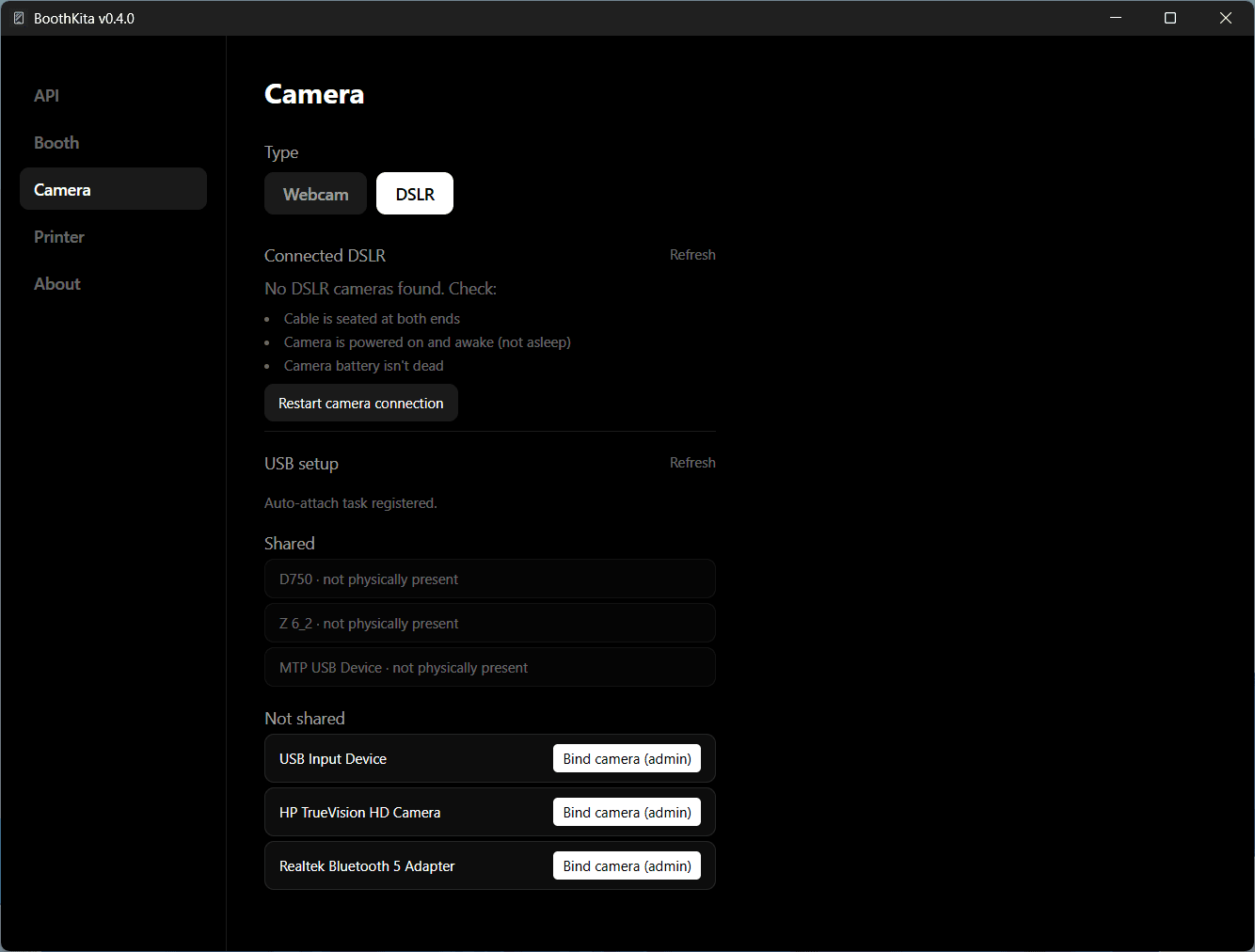Screen dimensions: 1255x952
Task: Select the Camera sidebar item
Action: tap(113, 189)
